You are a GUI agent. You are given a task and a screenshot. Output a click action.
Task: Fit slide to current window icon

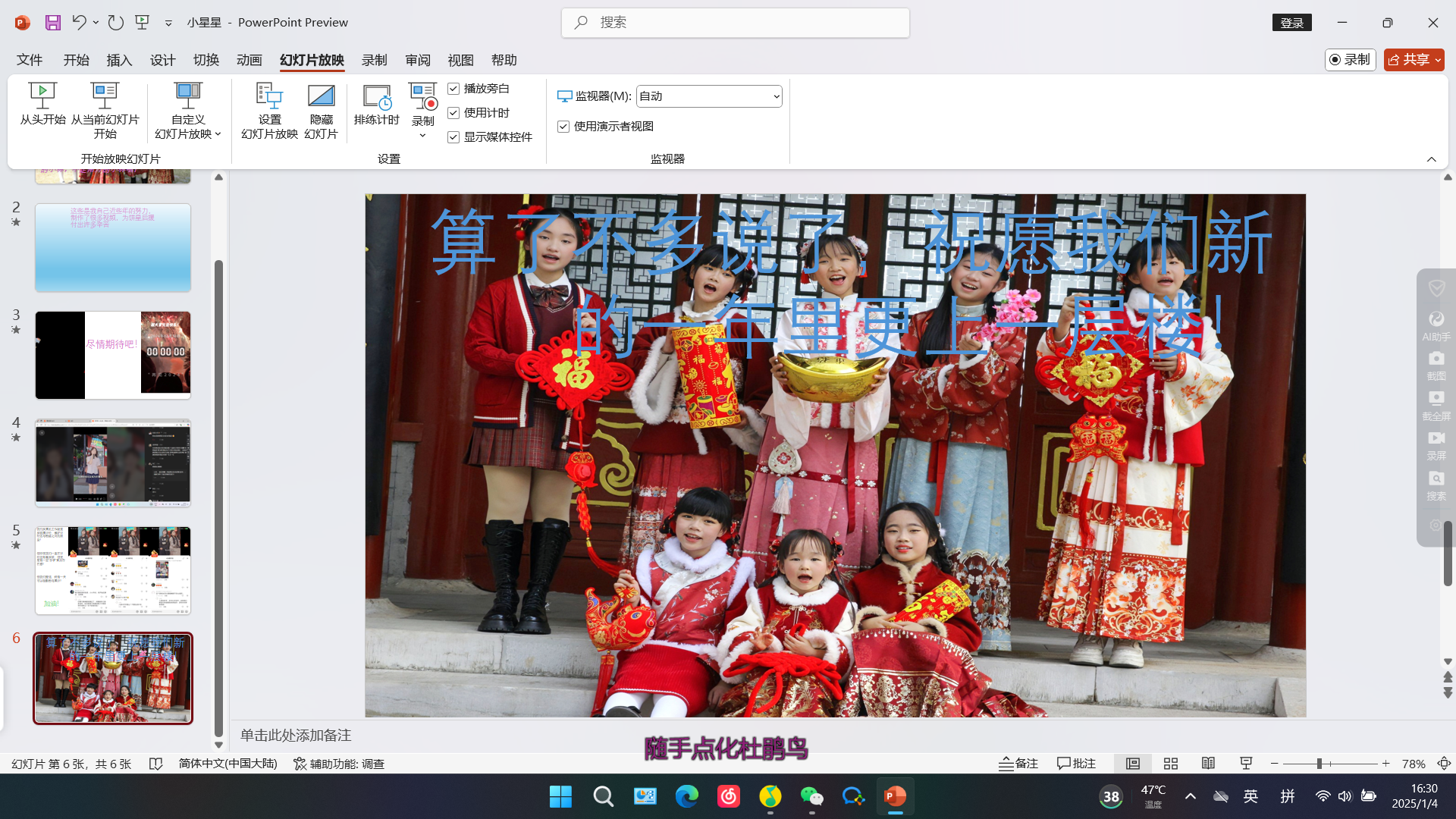1444,764
